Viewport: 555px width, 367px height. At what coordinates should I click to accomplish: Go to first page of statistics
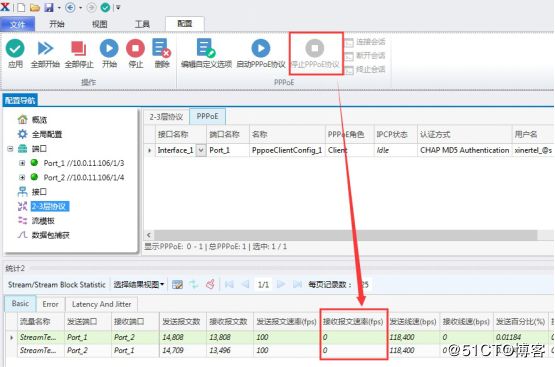[x=229, y=285]
